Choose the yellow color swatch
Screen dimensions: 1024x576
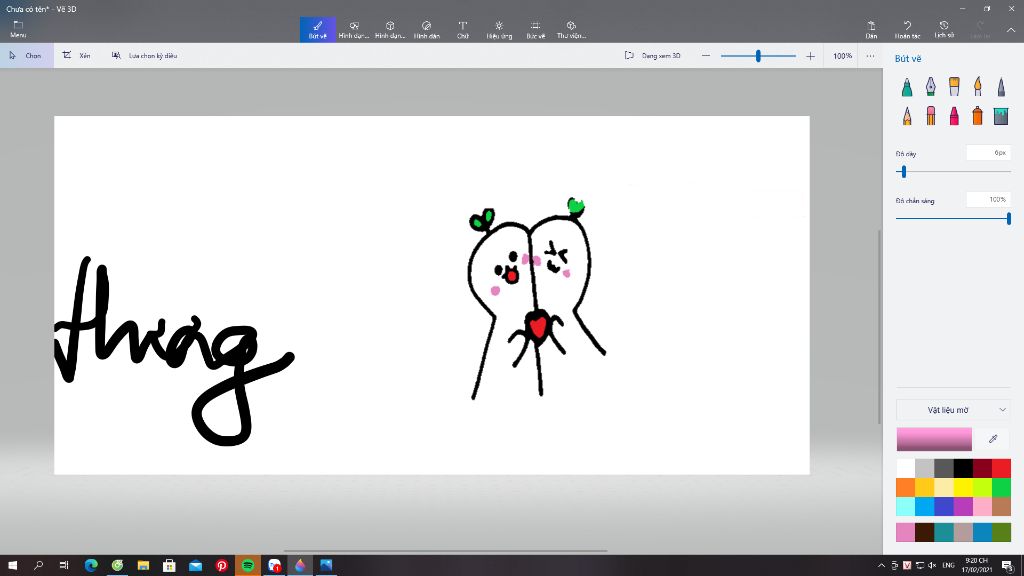(x=963, y=487)
